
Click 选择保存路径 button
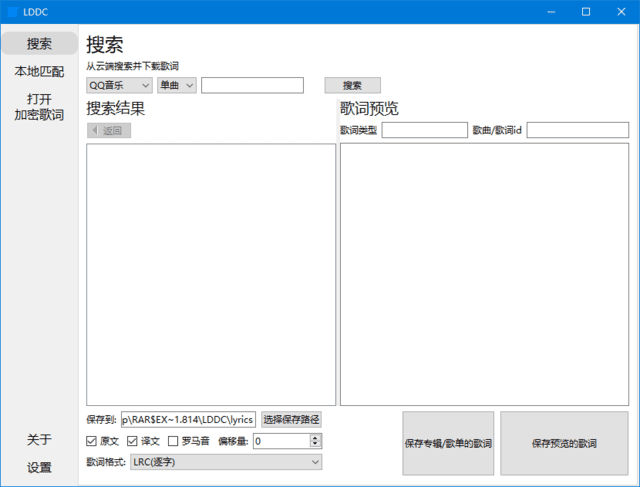(x=292, y=420)
